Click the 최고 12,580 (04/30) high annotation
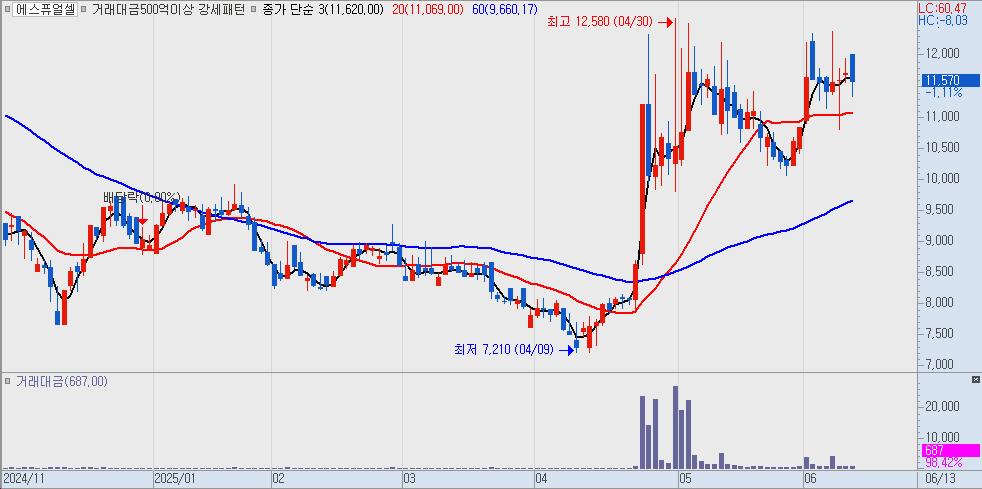Screen dimensions: 982x489 pos(600,23)
